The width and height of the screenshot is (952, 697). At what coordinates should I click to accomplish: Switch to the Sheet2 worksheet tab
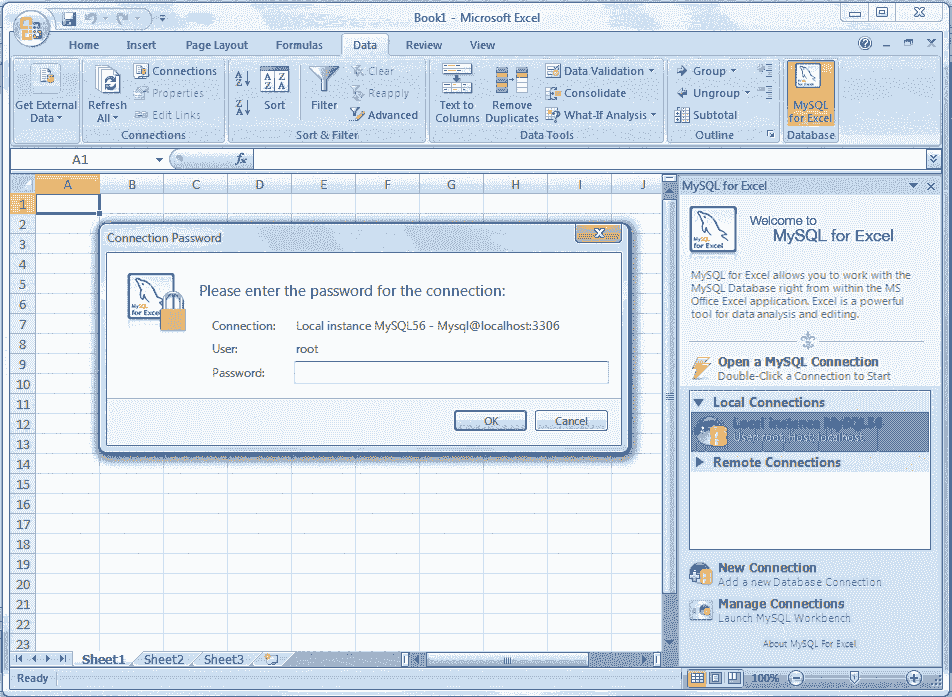[x=162, y=659]
